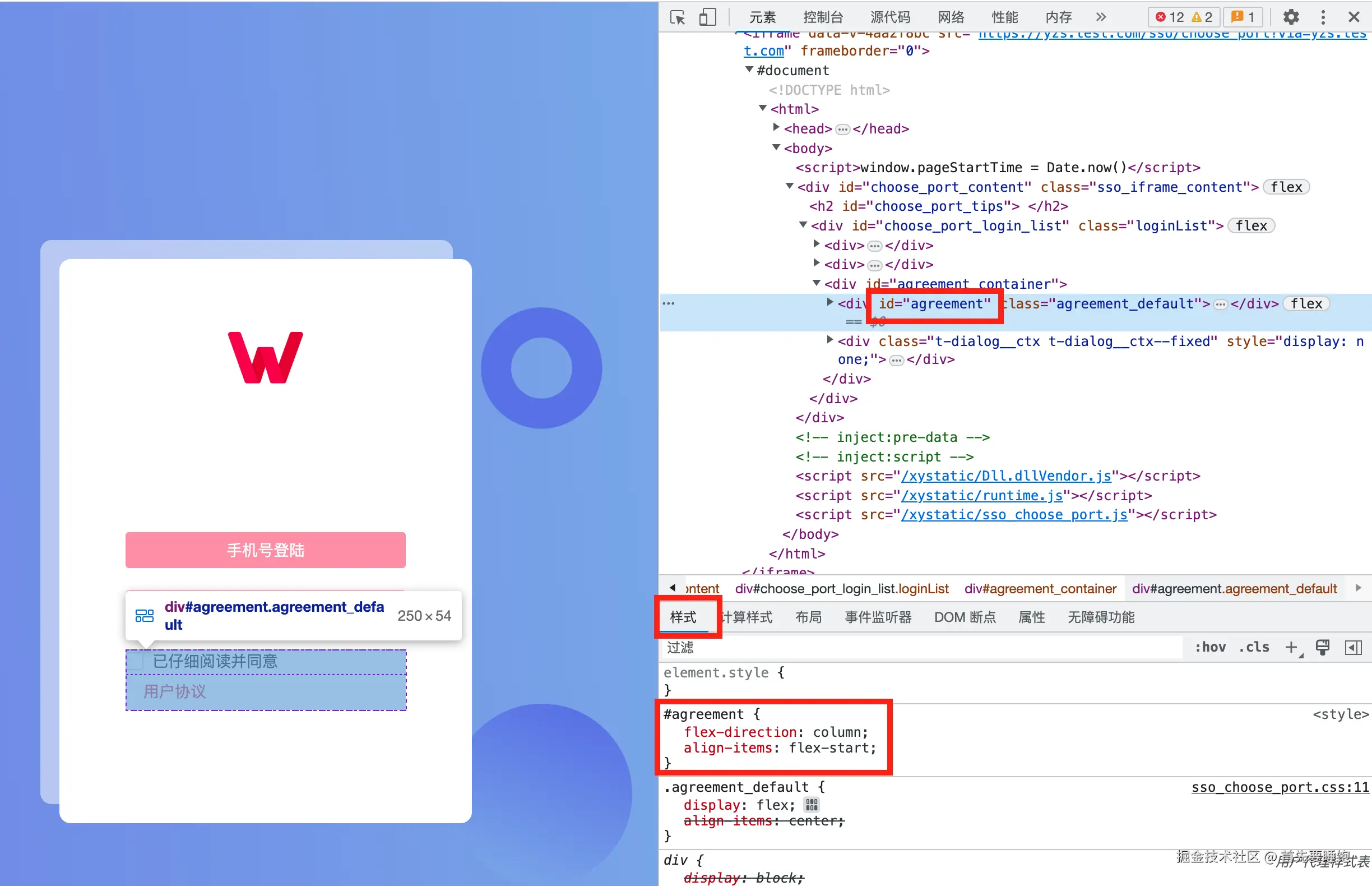Toggle the .cls class editor
Screen dimensions: 1372x886
tap(1254, 647)
